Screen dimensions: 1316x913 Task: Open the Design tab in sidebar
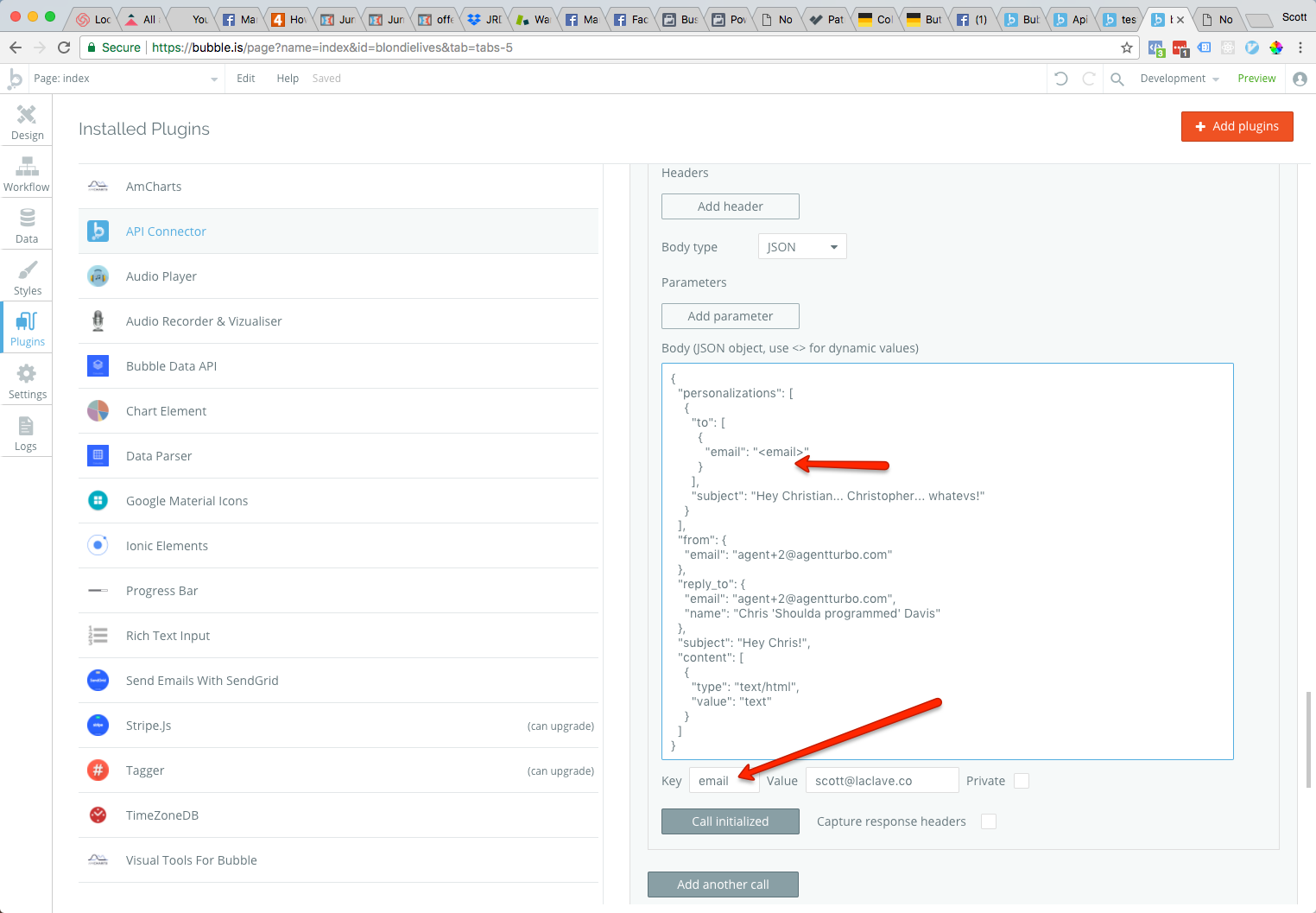tap(27, 122)
